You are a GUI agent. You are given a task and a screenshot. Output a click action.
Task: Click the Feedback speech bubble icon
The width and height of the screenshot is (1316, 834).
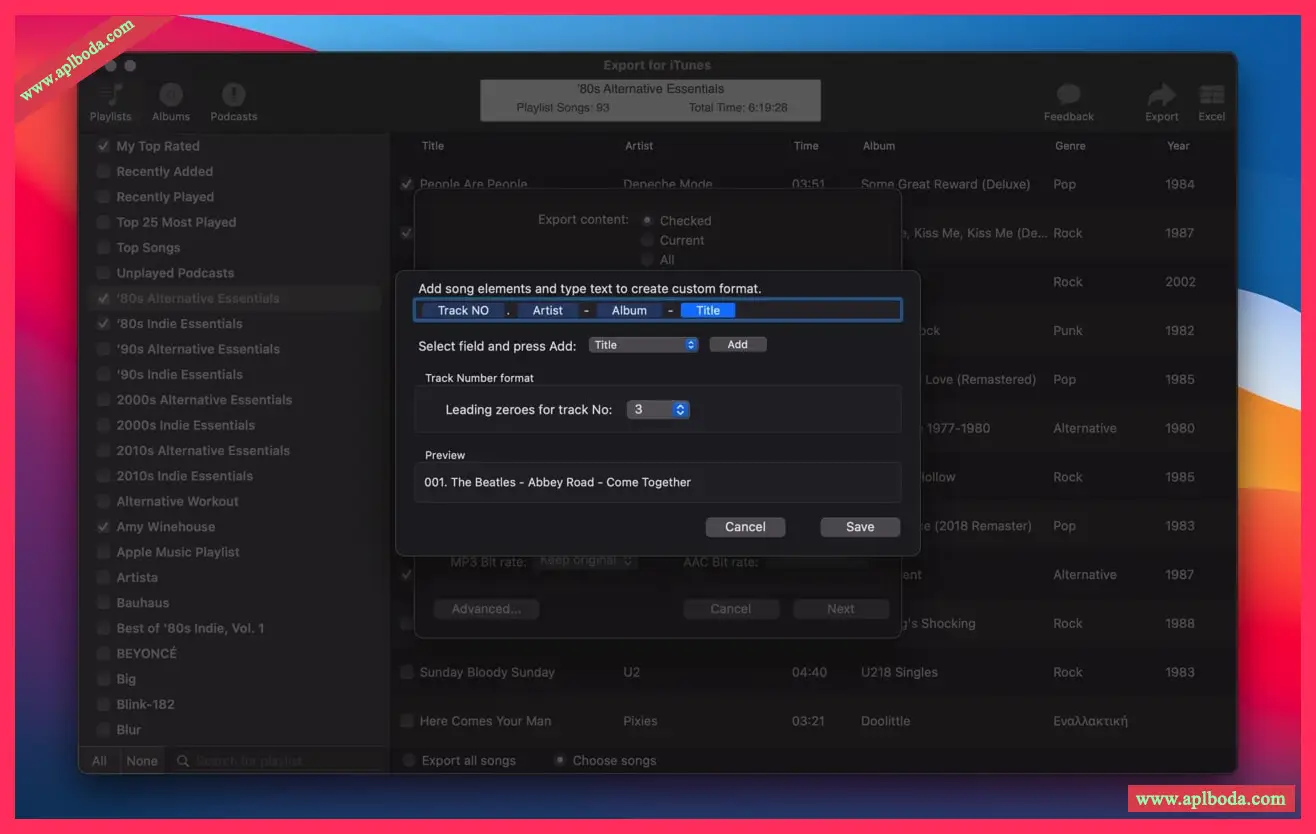[x=1068, y=95]
